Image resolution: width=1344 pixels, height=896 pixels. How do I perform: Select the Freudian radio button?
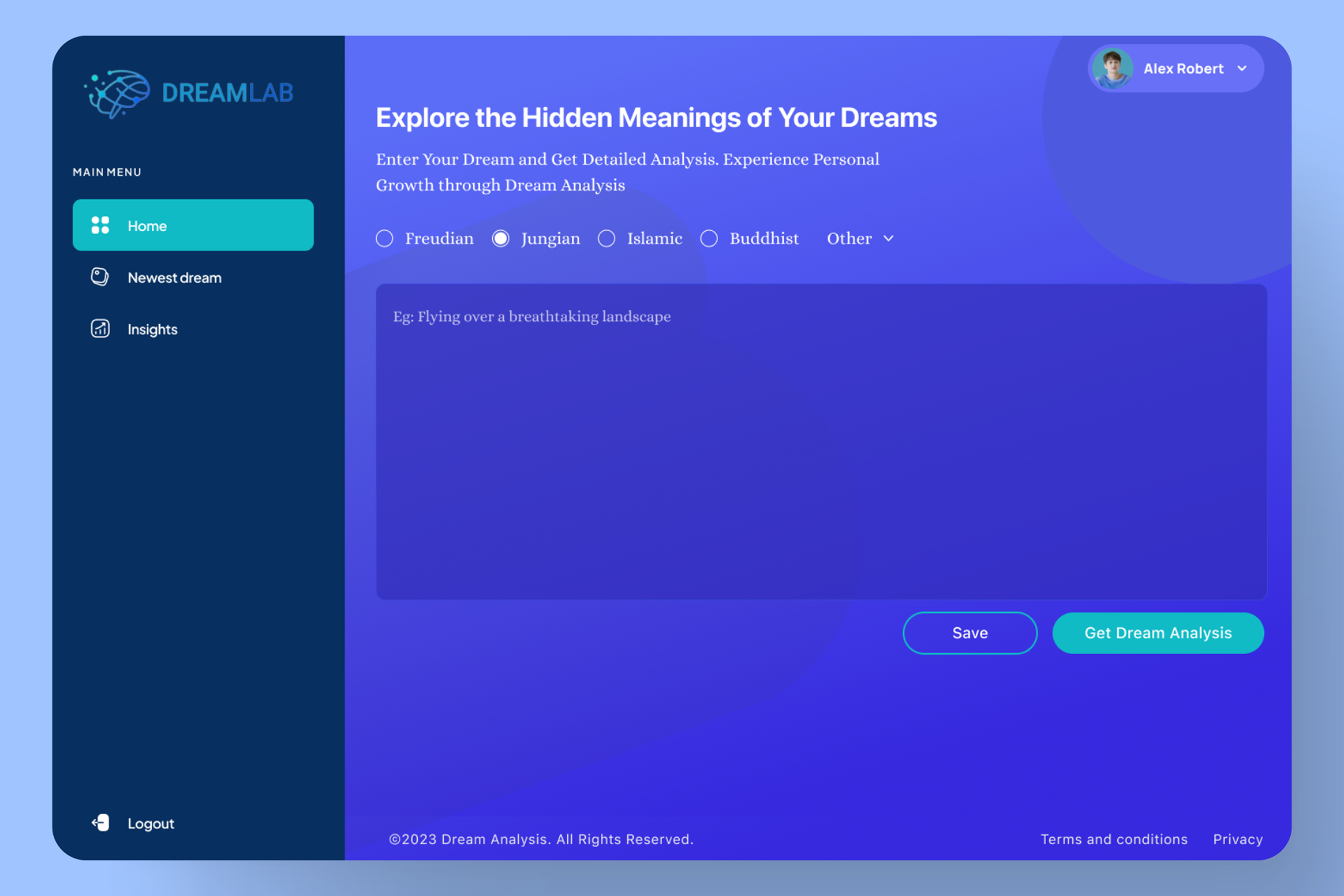(x=385, y=239)
